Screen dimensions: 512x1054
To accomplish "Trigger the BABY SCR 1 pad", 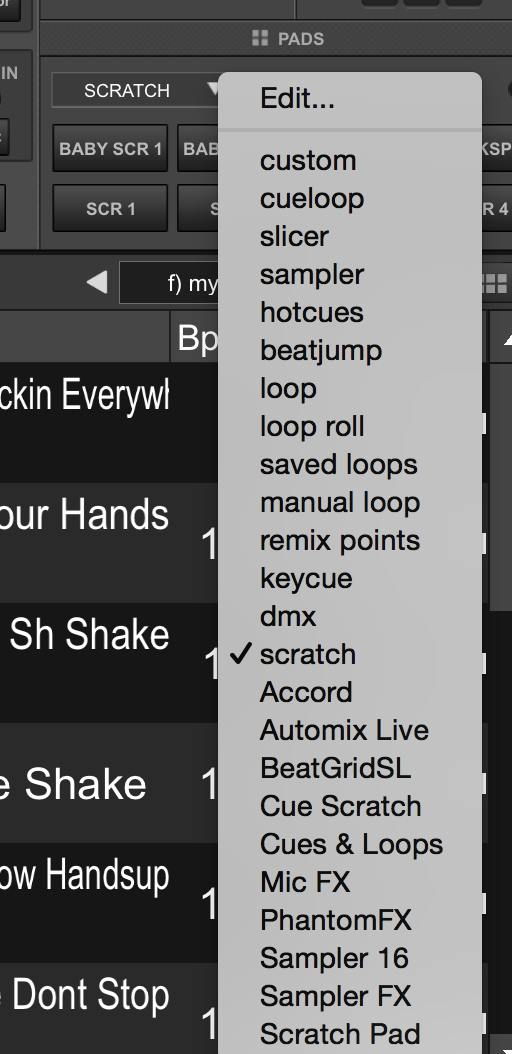I will [110, 149].
